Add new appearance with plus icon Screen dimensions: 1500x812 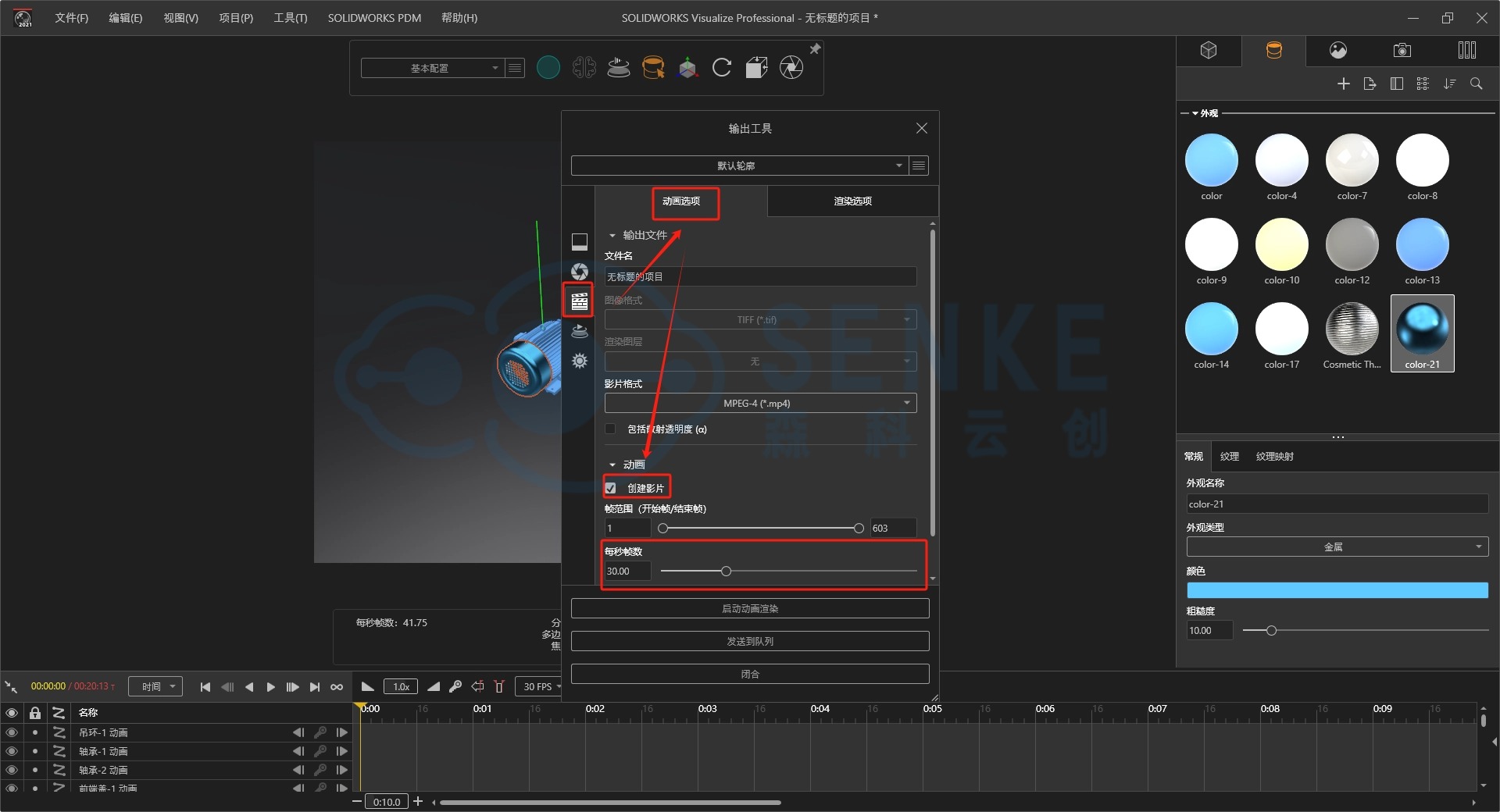[1343, 84]
